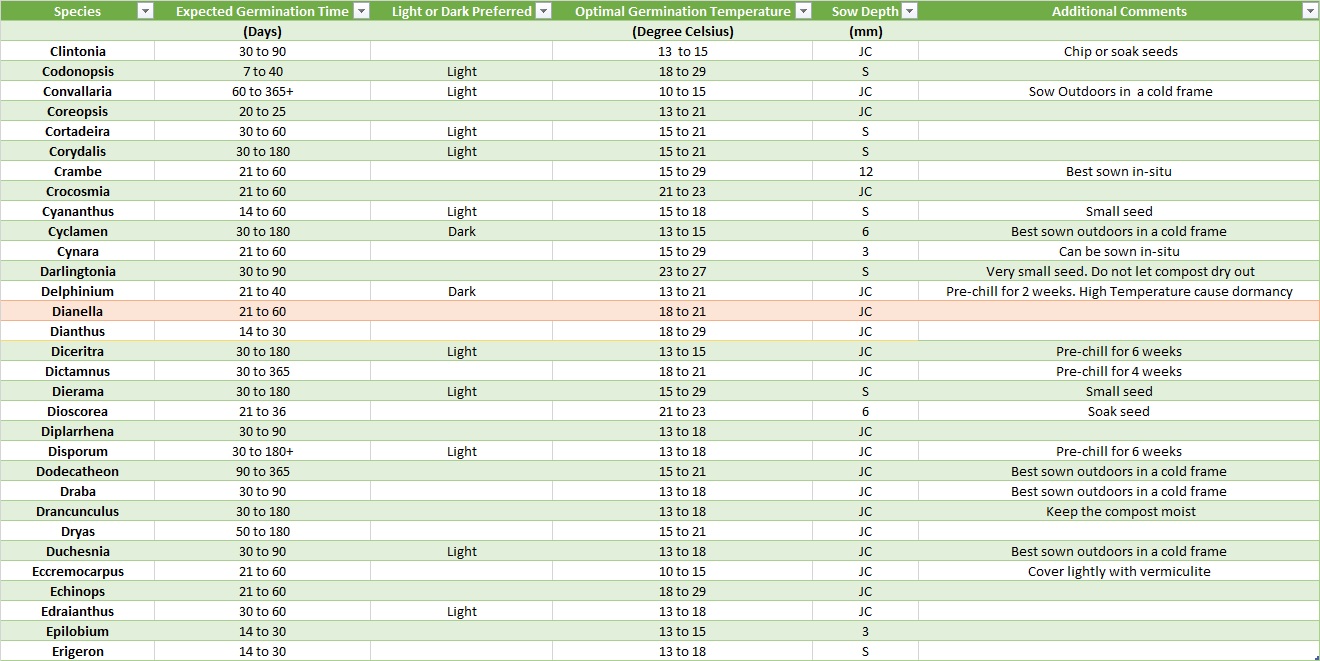Select the Disporum species cell
Image resolution: width=1320 pixels, height=661 pixels.
(x=78, y=451)
